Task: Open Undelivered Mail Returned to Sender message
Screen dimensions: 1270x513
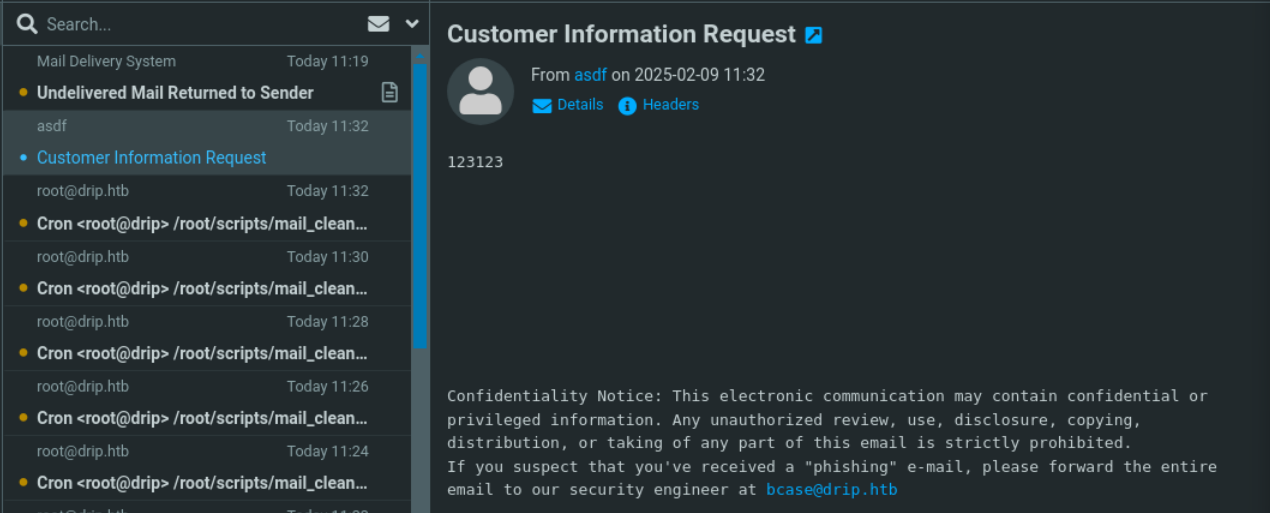Action: (175, 93)
